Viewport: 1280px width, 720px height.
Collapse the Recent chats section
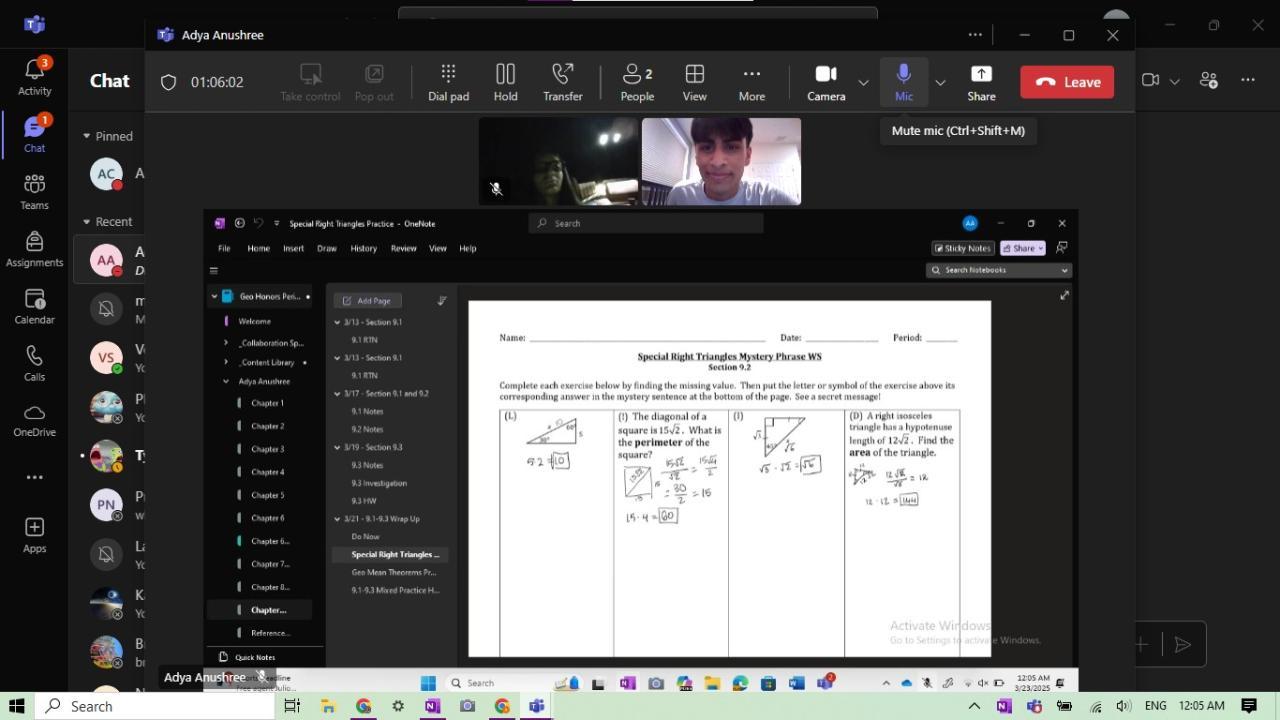tap(86, 222)
